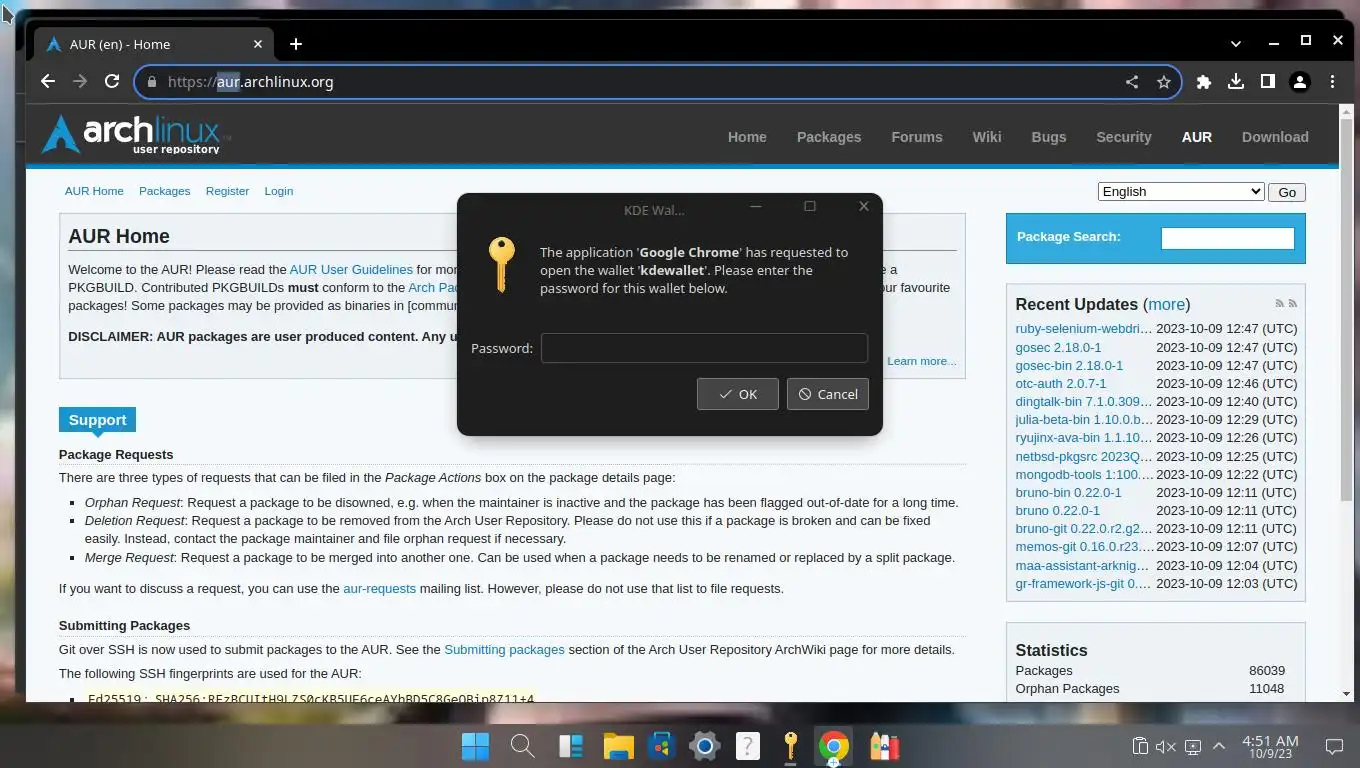Open the Home navigation item
Image resolution: width=1360 pixels, height=768 pixels.
pyautogui.click(x=747, y=137)
